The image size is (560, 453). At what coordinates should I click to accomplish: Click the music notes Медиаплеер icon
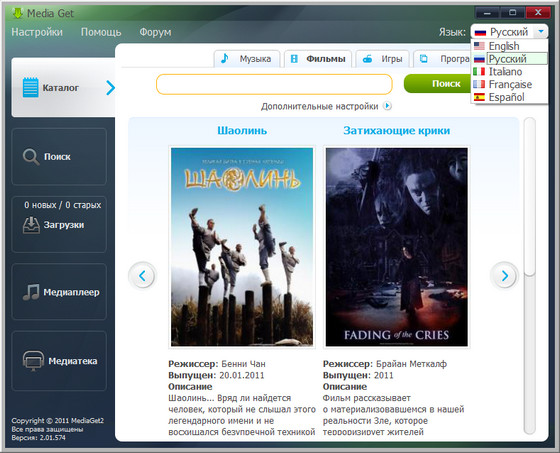[x=31, y=292]
